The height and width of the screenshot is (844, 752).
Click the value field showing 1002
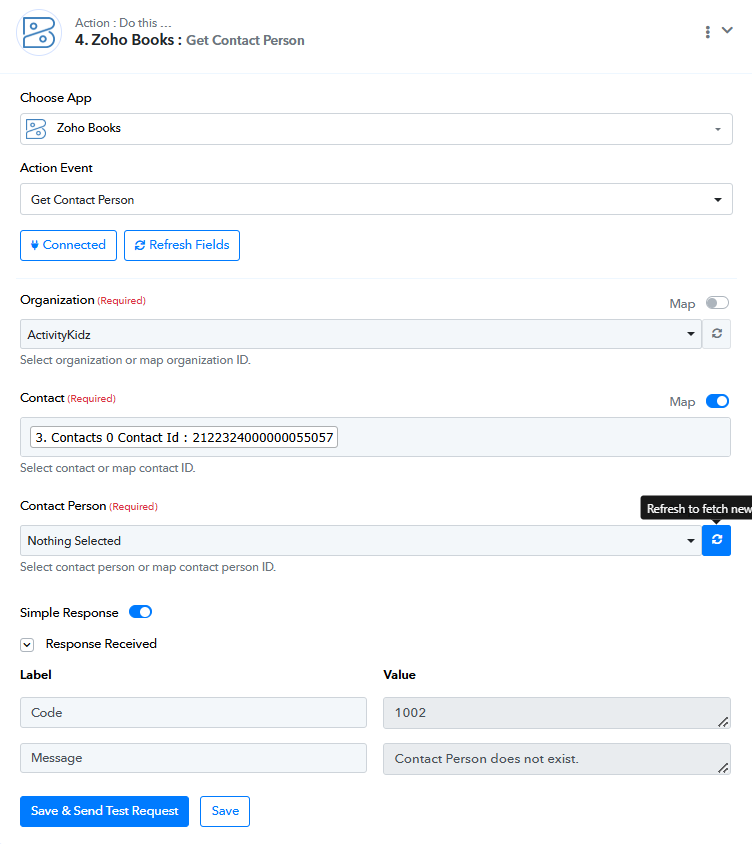click(x=557, y=713)
